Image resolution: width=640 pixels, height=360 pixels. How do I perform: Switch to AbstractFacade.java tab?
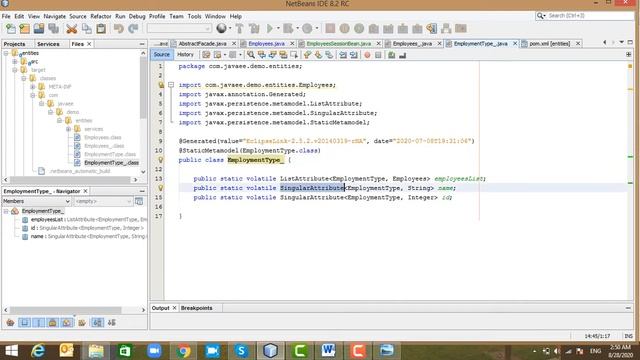pos(202,43)
